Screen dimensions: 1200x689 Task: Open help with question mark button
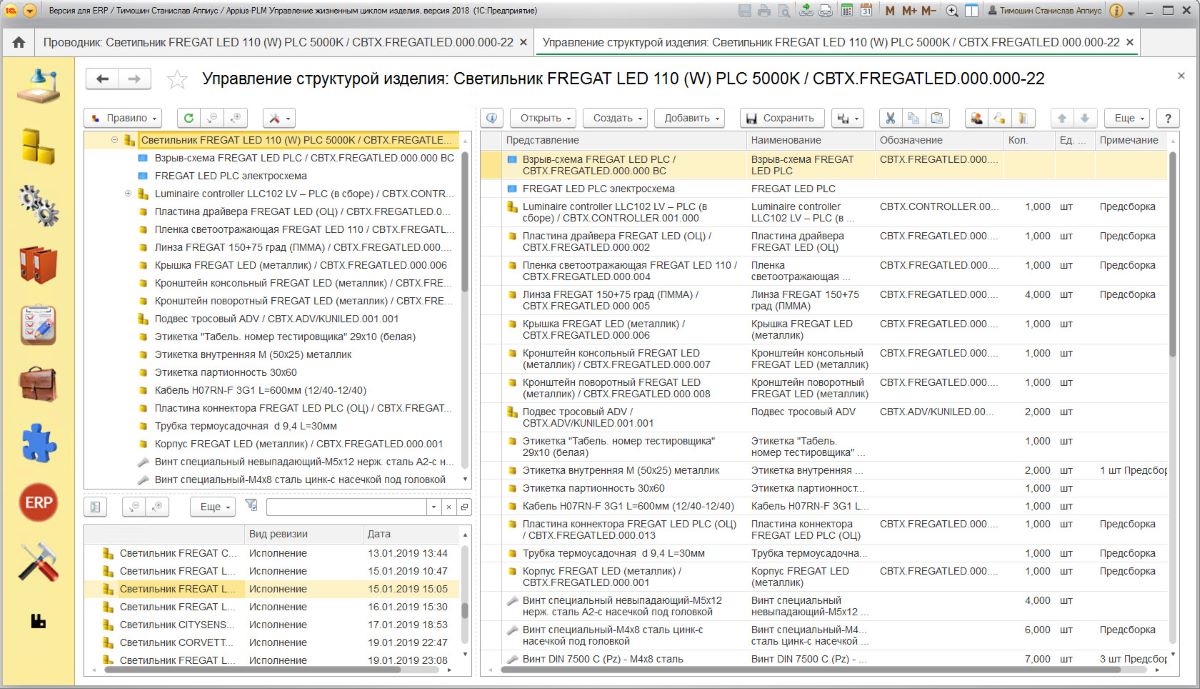pos(1168,118)
